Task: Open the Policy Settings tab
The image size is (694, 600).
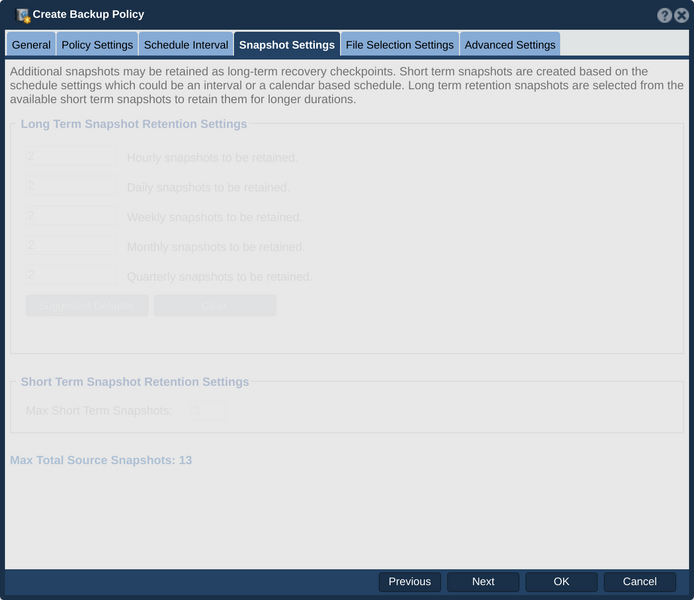Action: (x=97, y=45)
